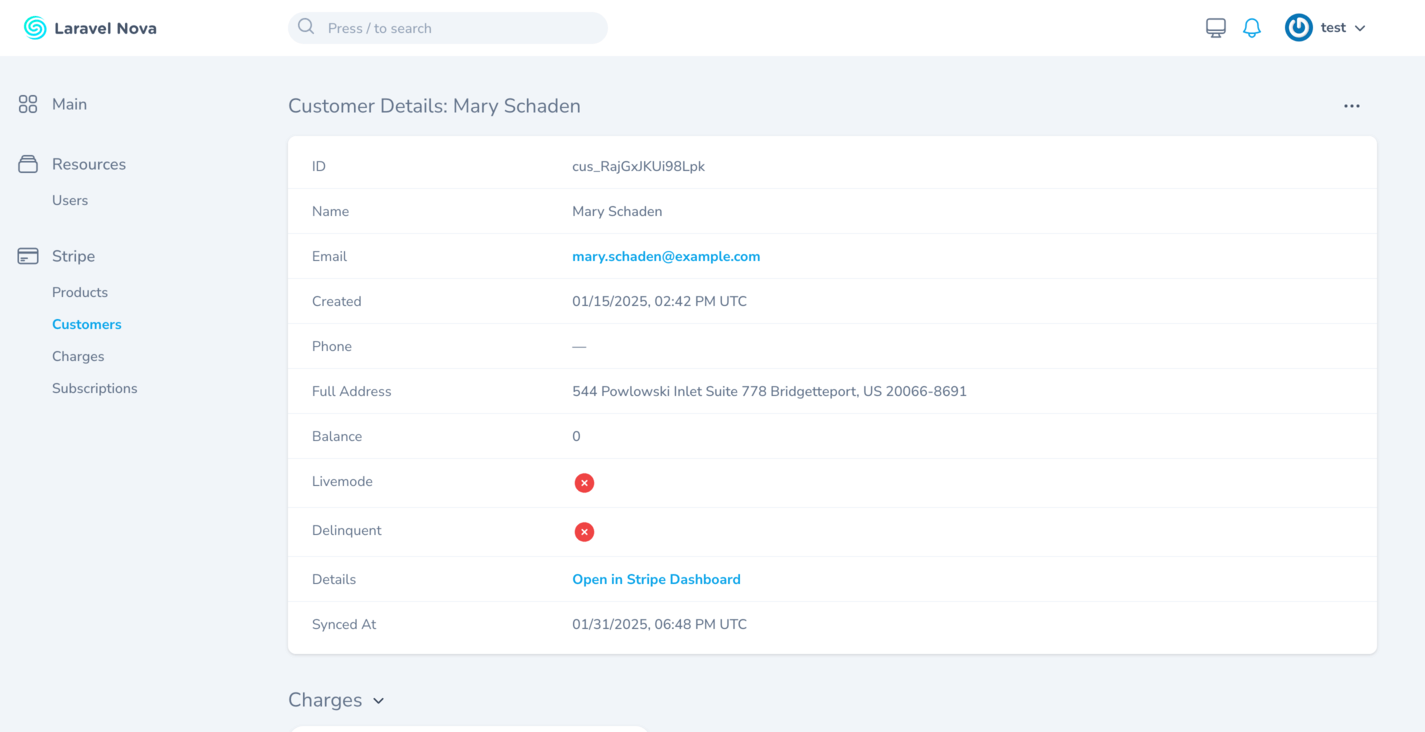Open the three-dot actions menu

[1351, 106]
